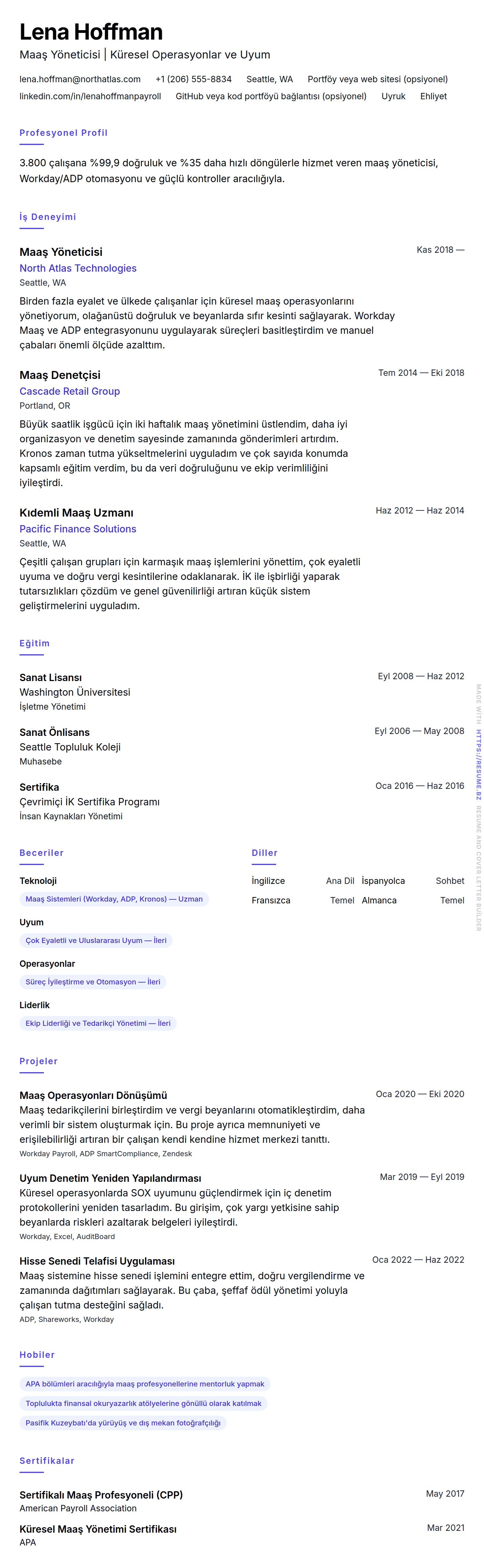
Task: Select the Süreç İyileştirme ve Otomasyon tag
Action: coord(93,982)
